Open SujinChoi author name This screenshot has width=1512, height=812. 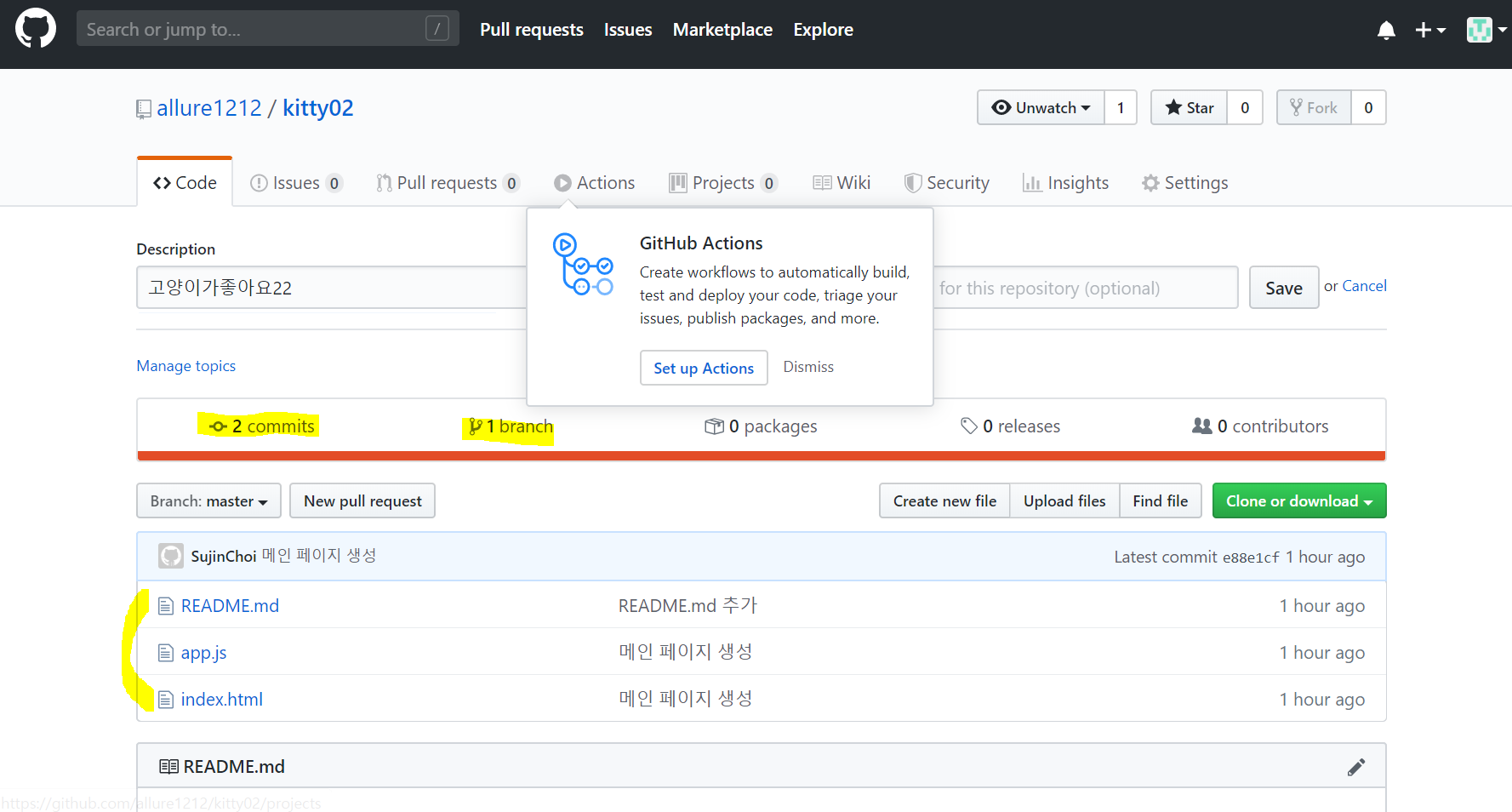224,557
